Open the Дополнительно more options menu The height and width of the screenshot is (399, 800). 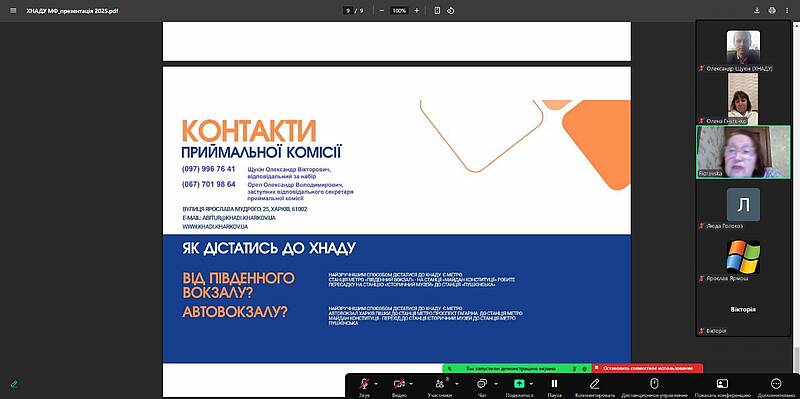click(x=776, y=387)
